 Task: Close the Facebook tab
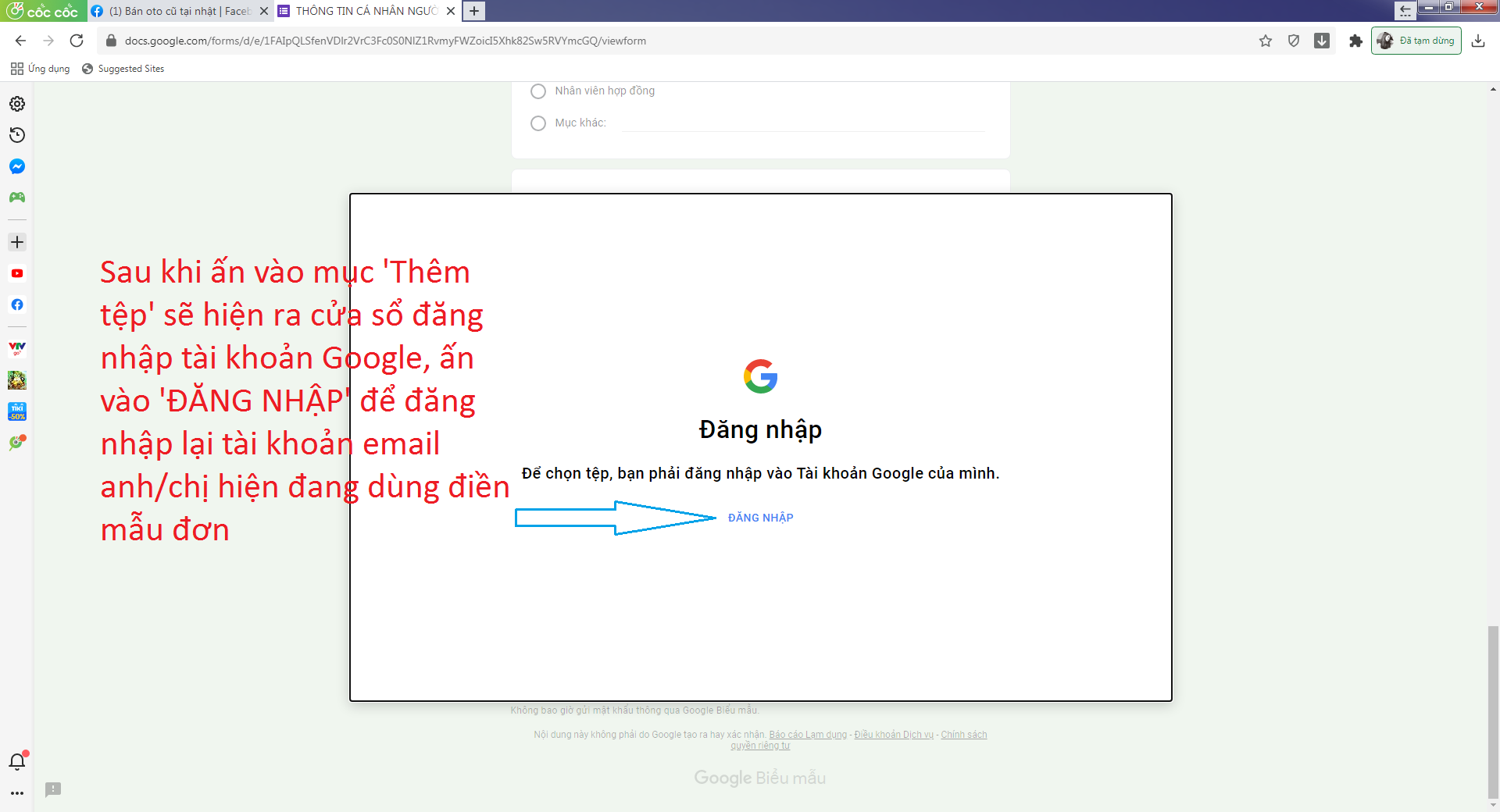(x=264, y=11)
